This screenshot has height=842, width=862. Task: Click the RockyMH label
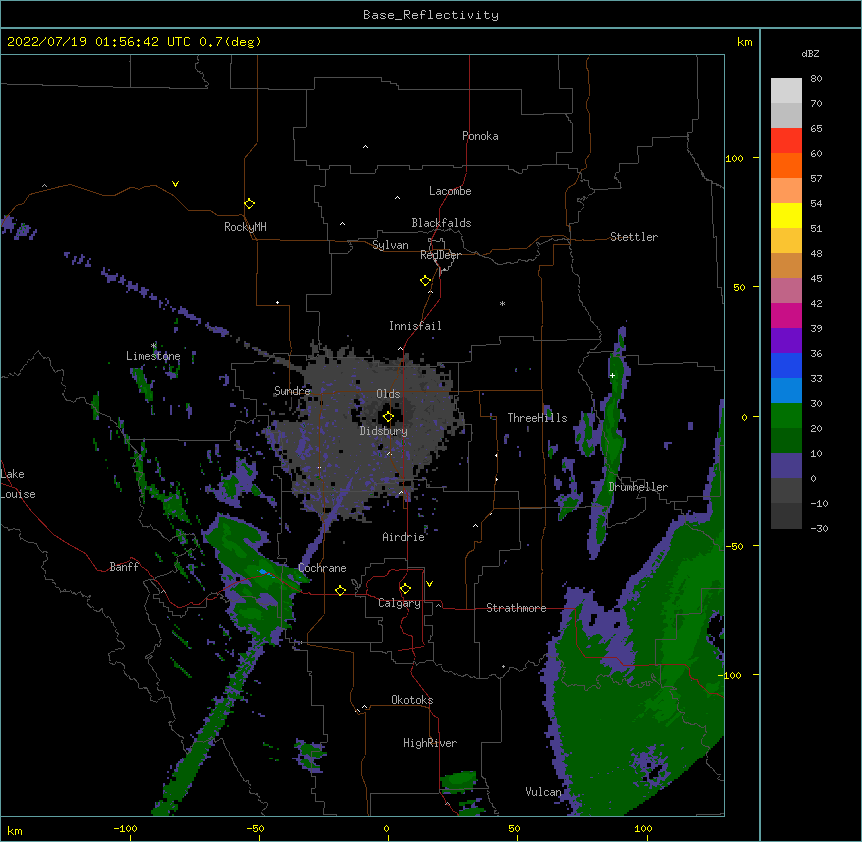pos(245,227)
